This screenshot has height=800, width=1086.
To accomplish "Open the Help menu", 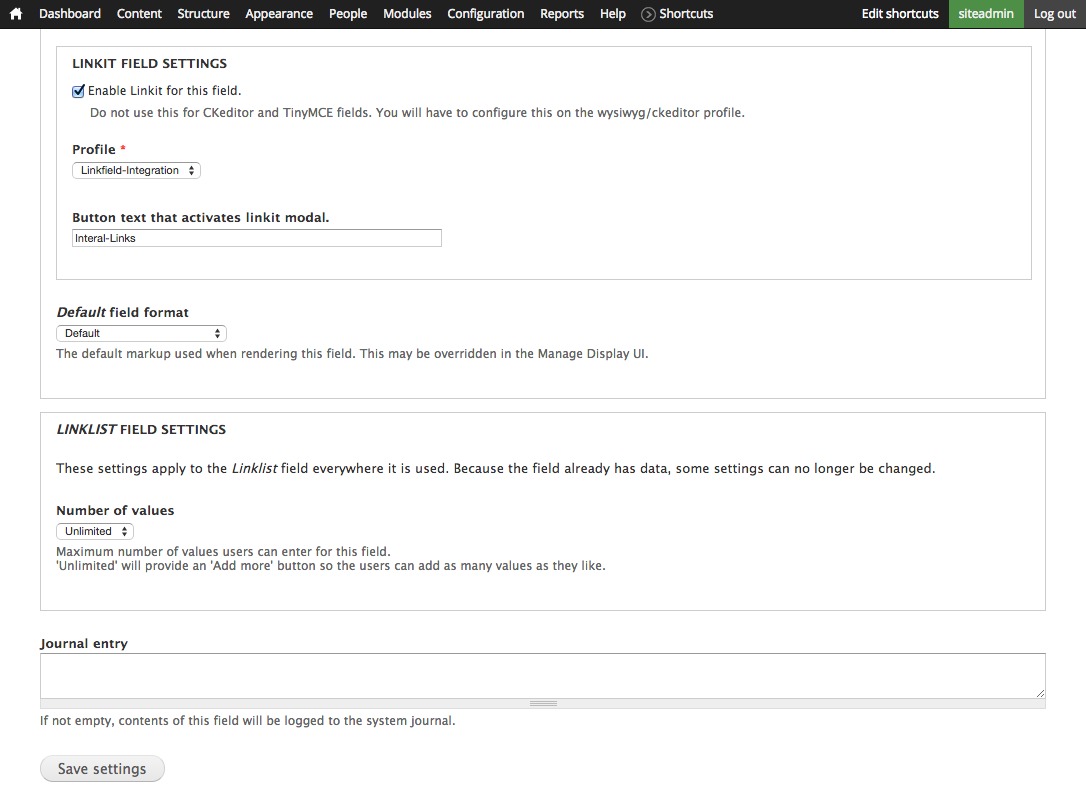I will [x=612, y=13].
